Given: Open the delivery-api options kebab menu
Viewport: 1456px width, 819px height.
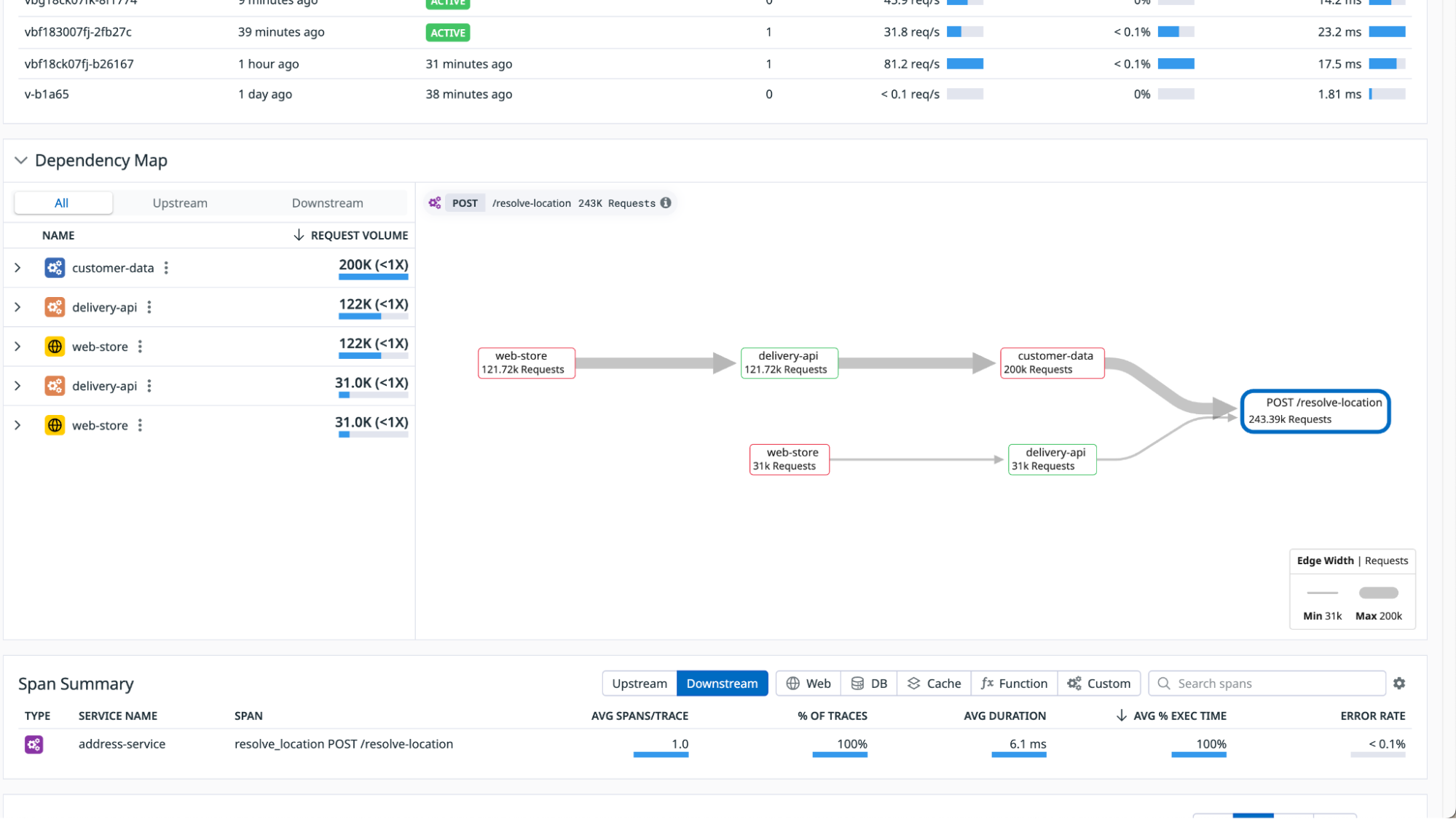Looking at the screenshot, I should pos(149,306).
